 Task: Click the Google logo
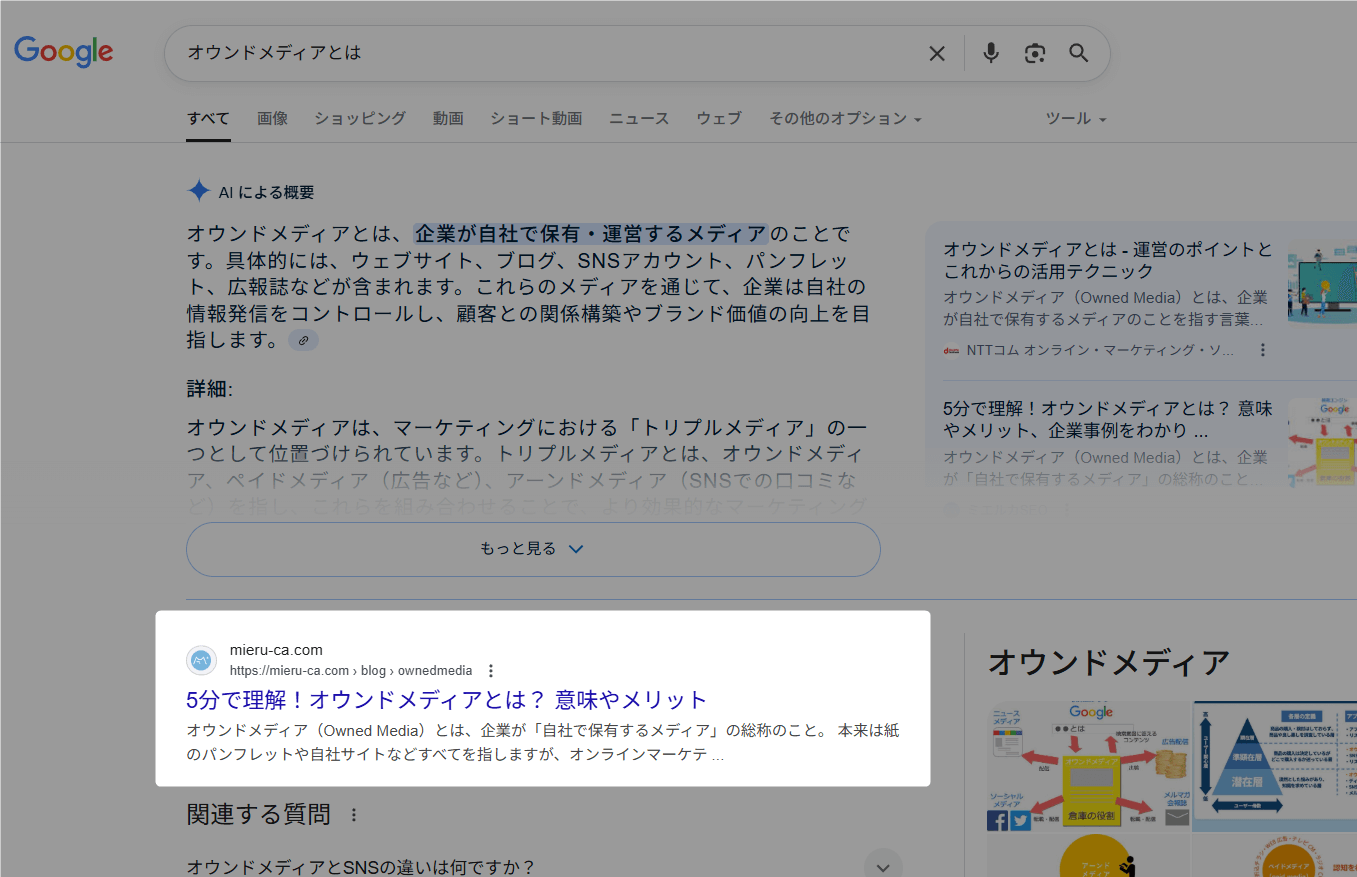click(x=63, y=51)
